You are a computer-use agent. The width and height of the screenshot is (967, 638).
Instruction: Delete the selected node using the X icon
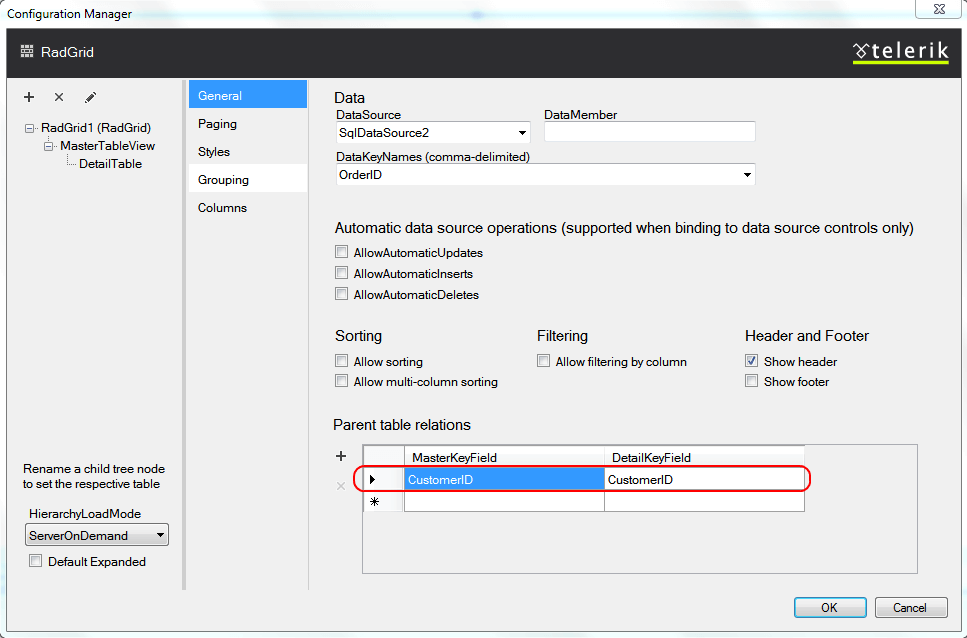click(58, 97)
